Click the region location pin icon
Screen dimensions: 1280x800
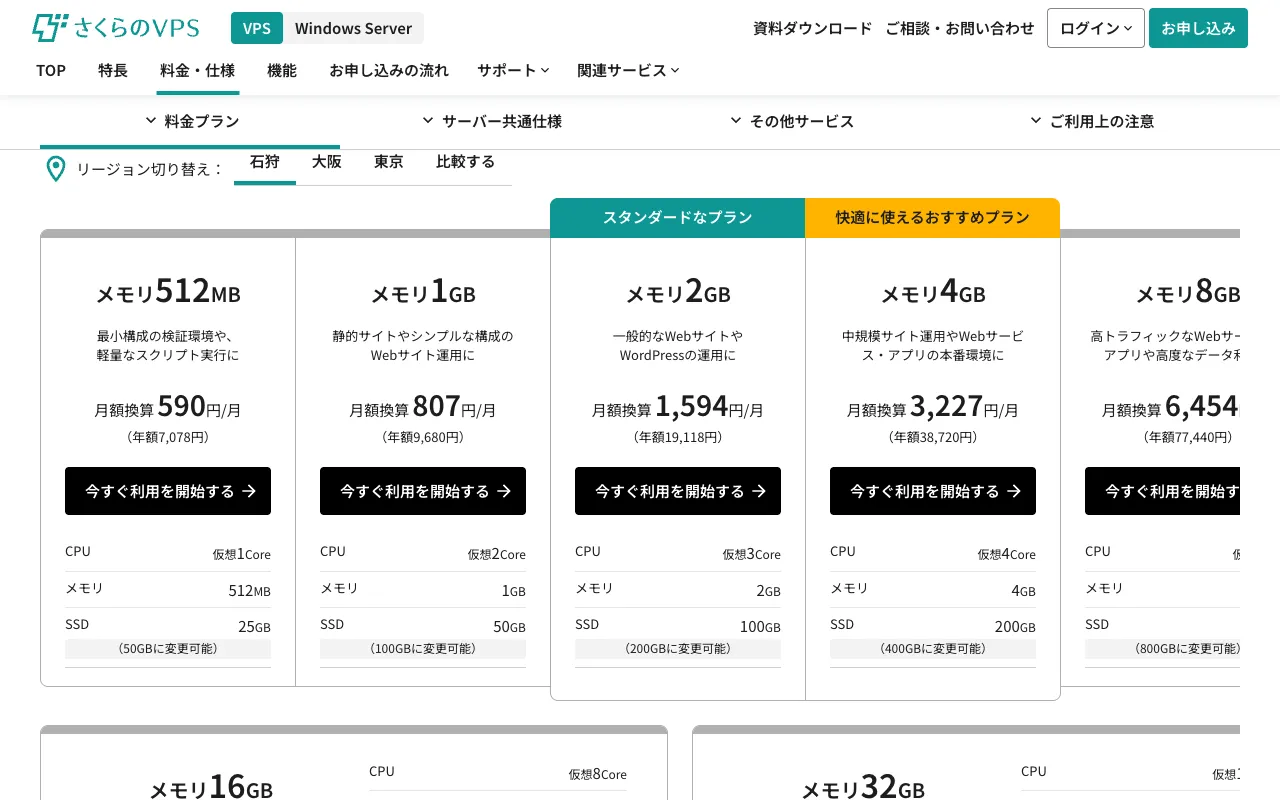[56, 169]
